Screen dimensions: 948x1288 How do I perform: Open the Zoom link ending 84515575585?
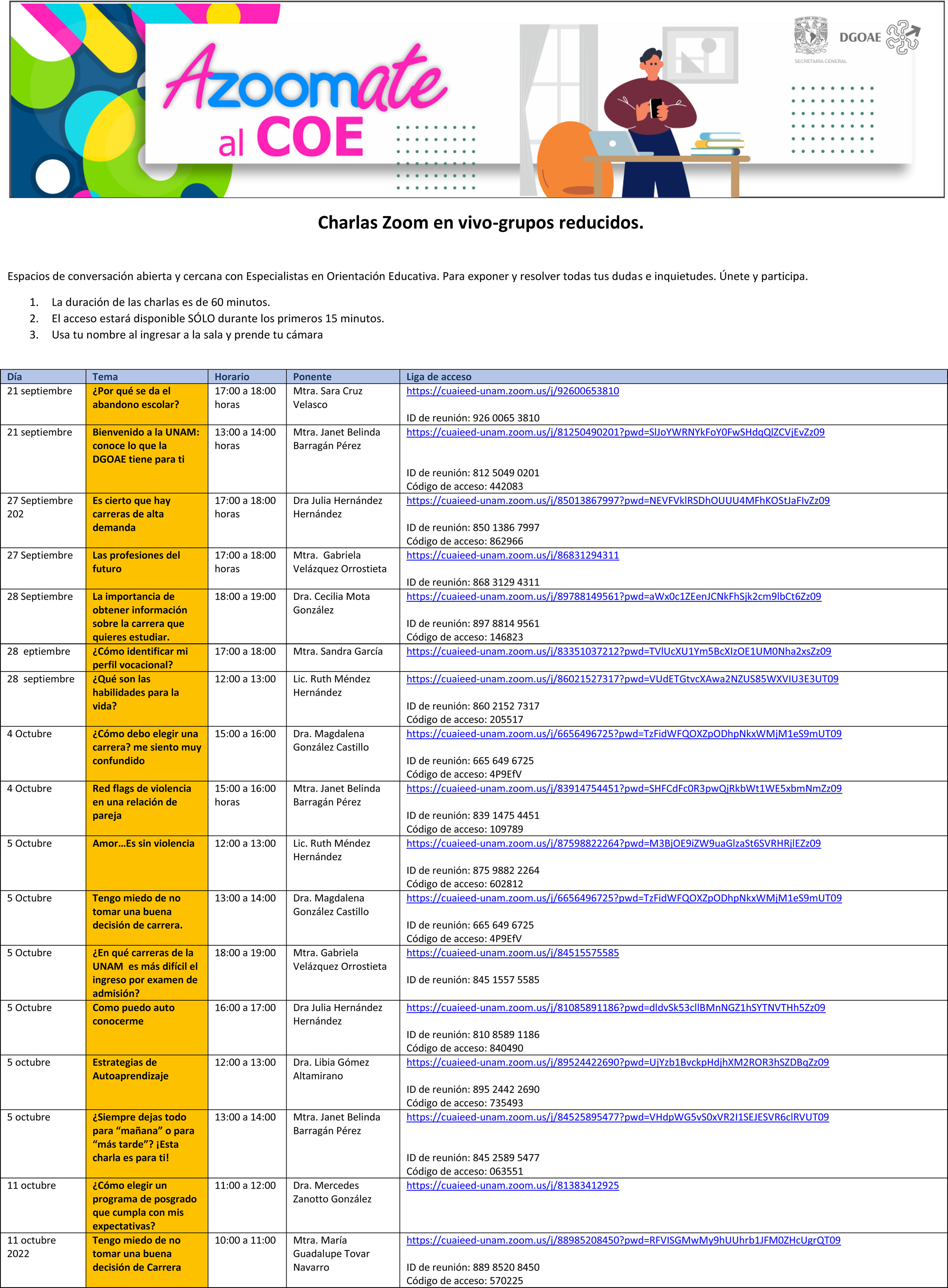tap(512, 953)
